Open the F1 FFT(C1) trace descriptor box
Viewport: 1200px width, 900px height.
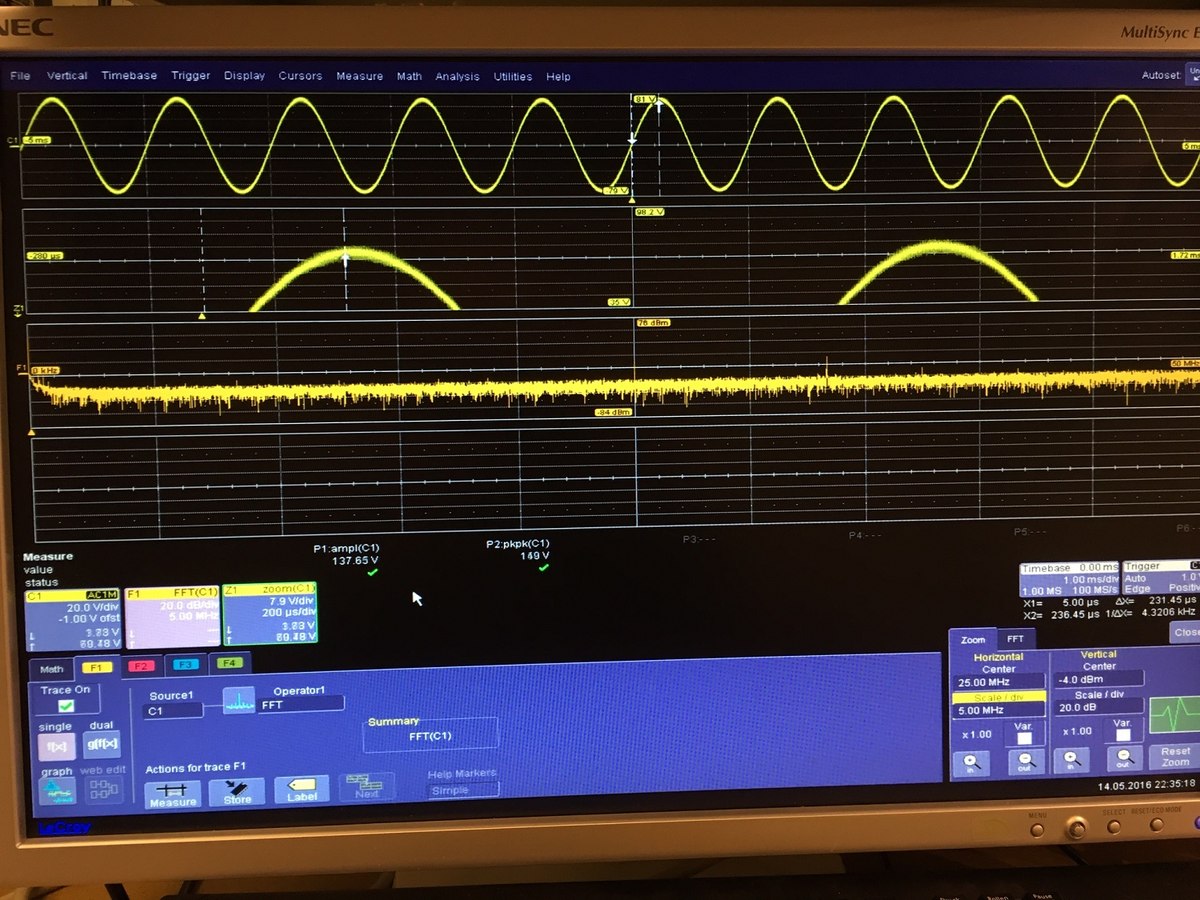tap(171, 615)
